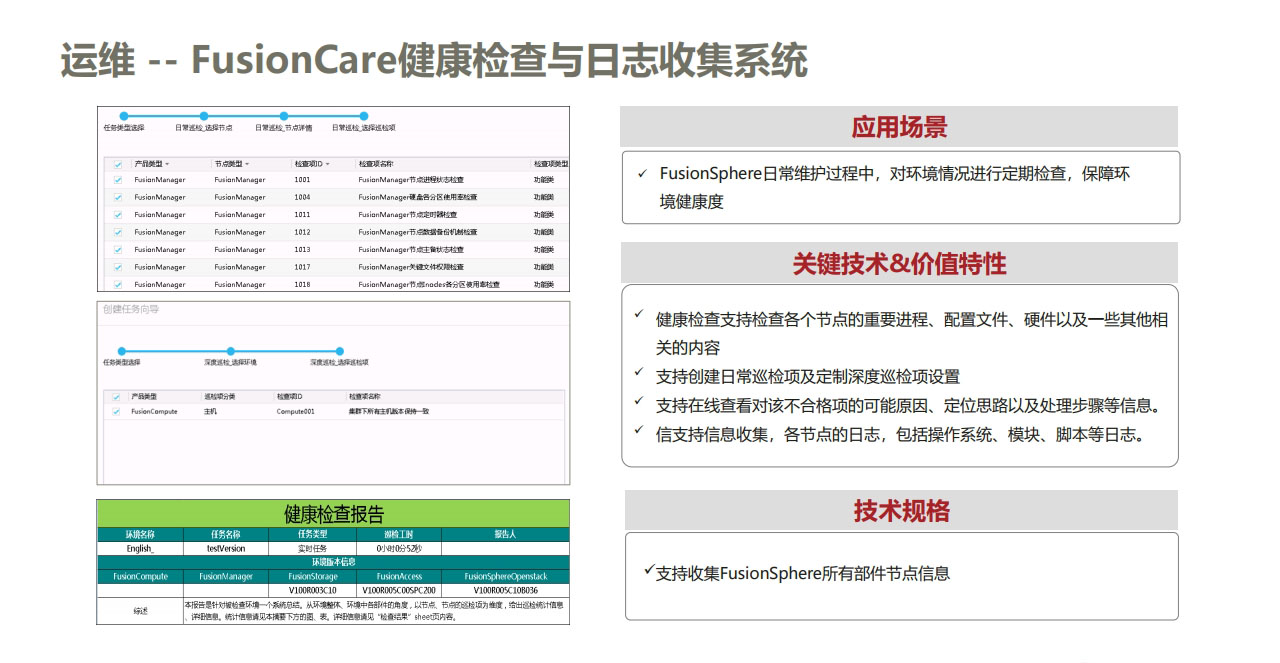This screenshot has height=663, width=1280.
Task: Open the 节点类型 column filter arrow
Action: tap(246, 163)
